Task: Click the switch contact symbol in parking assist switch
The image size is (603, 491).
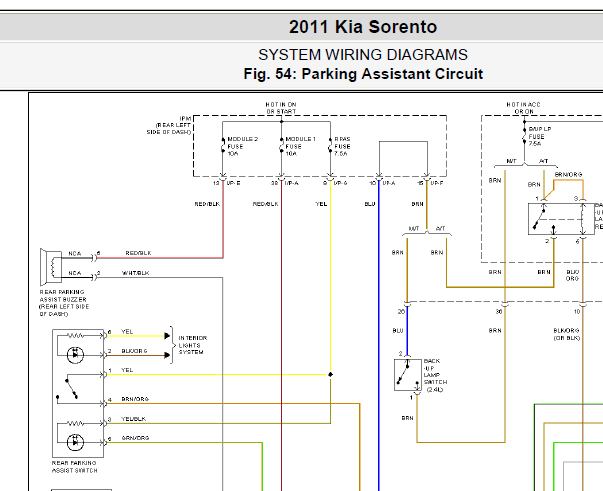Action: pyautogui.click(x=72, y=389)
